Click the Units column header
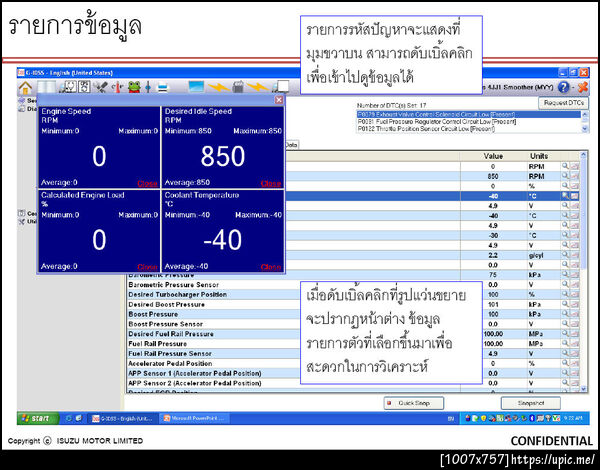Image resolution: width=600 pixels, height=470 pixels. click(539, 156)
